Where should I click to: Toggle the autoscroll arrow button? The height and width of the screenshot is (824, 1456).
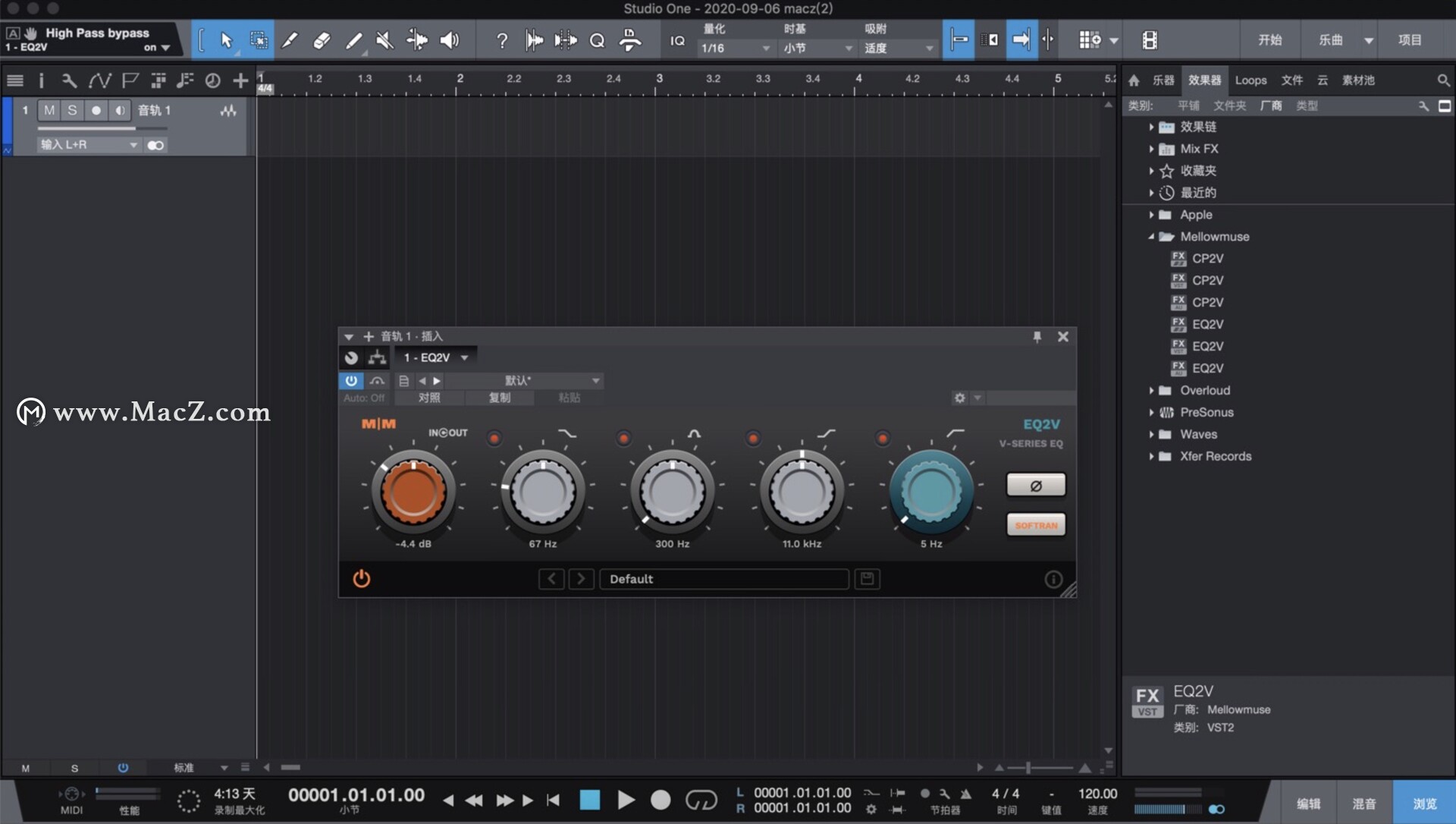(1021, 40)
